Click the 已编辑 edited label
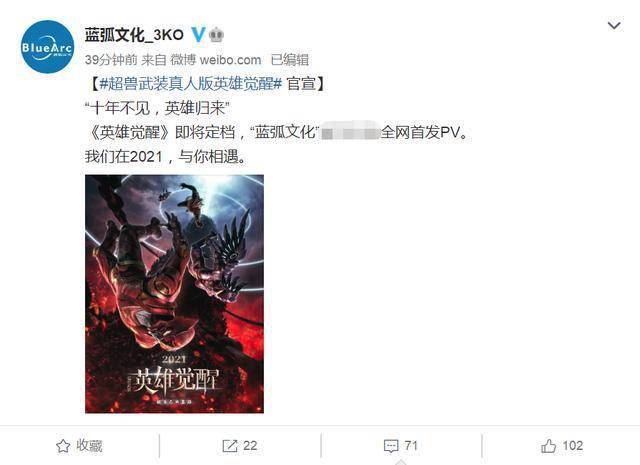This screenshot has height=465, width=640. tap(289, 60)
